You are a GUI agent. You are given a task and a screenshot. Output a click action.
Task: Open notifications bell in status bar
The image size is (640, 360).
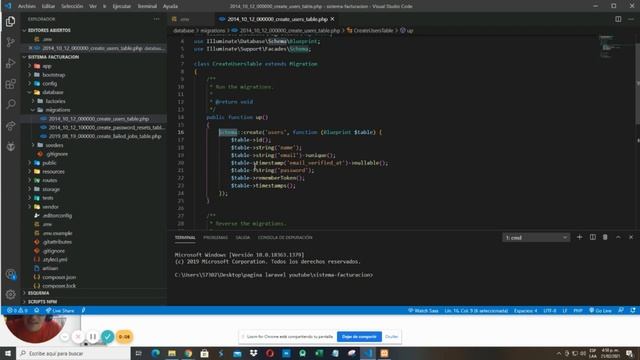(x=633, y=311)
